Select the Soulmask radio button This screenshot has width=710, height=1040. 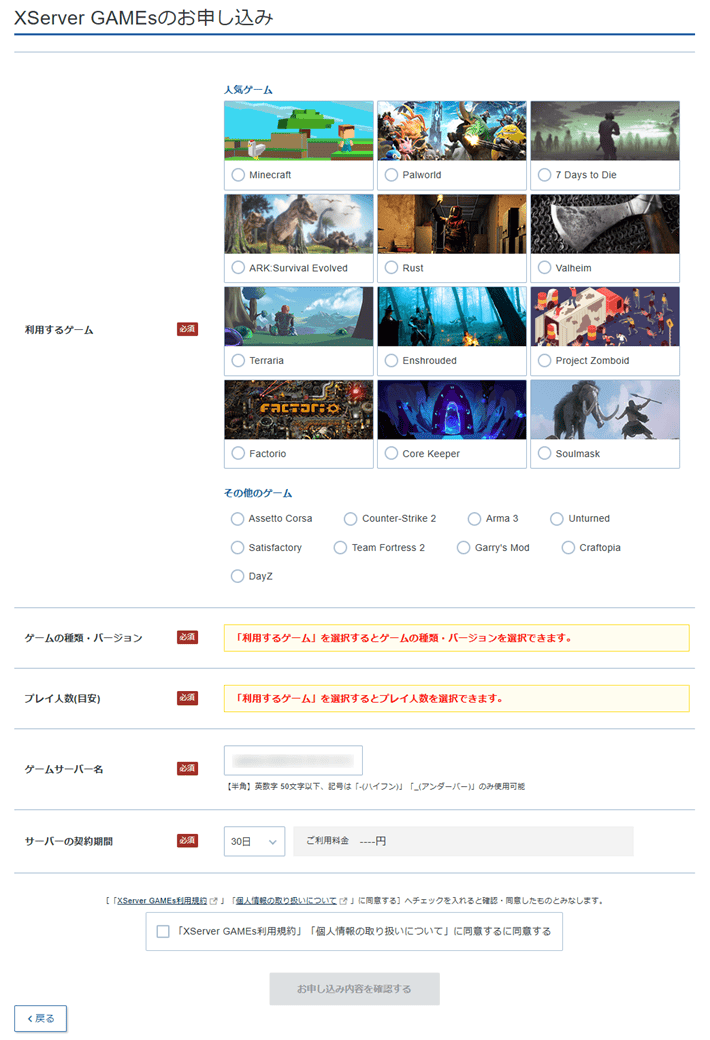(x=545, y=454)
